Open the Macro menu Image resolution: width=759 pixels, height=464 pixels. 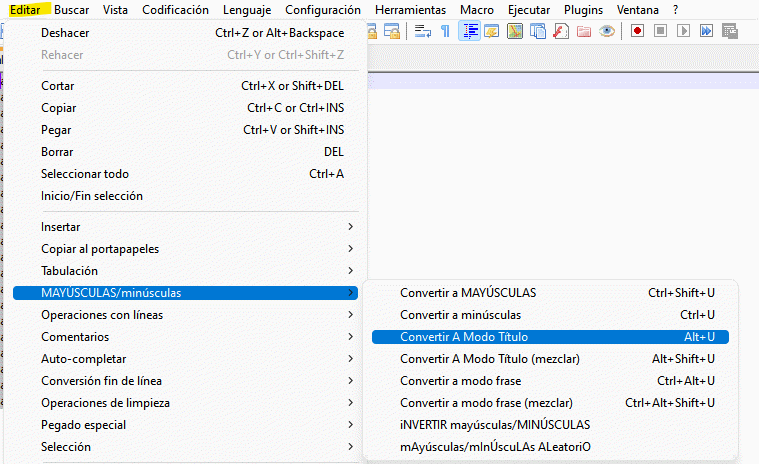click(477, 10)
